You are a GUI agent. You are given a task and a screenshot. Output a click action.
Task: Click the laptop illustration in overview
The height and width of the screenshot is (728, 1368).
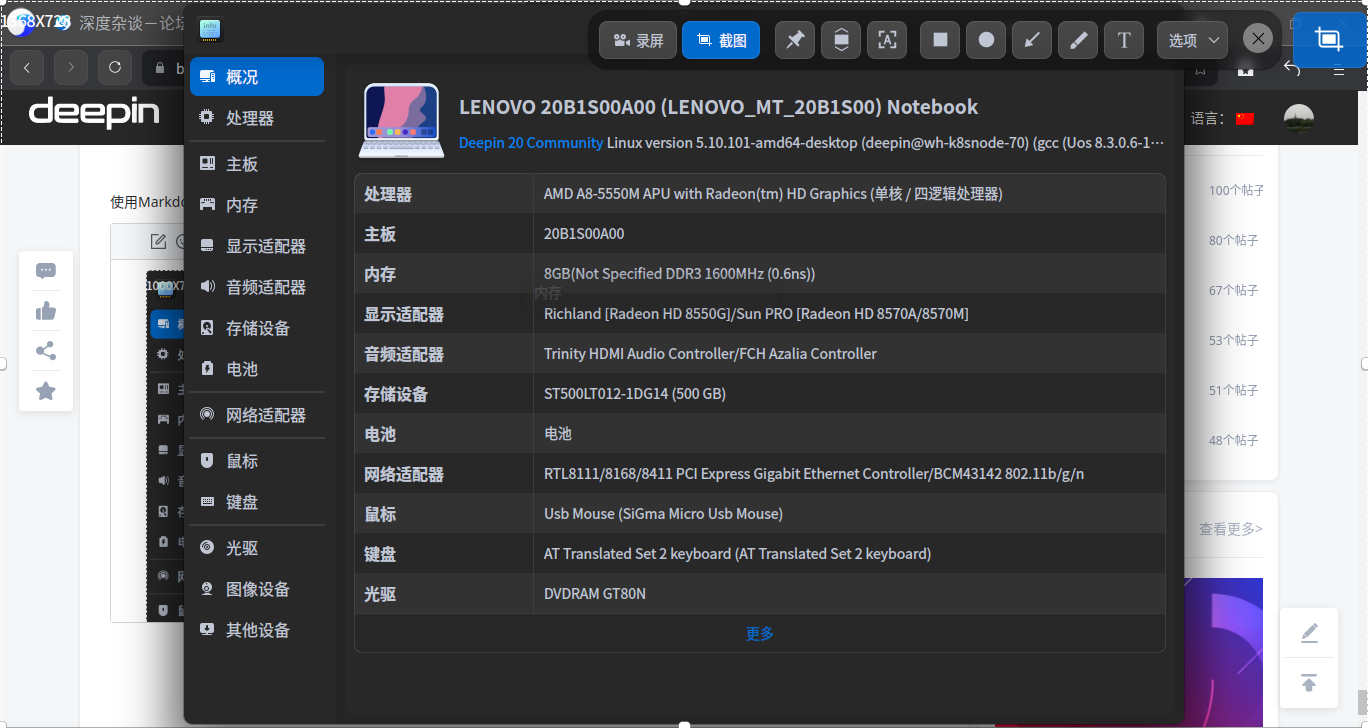click(401, 121)
